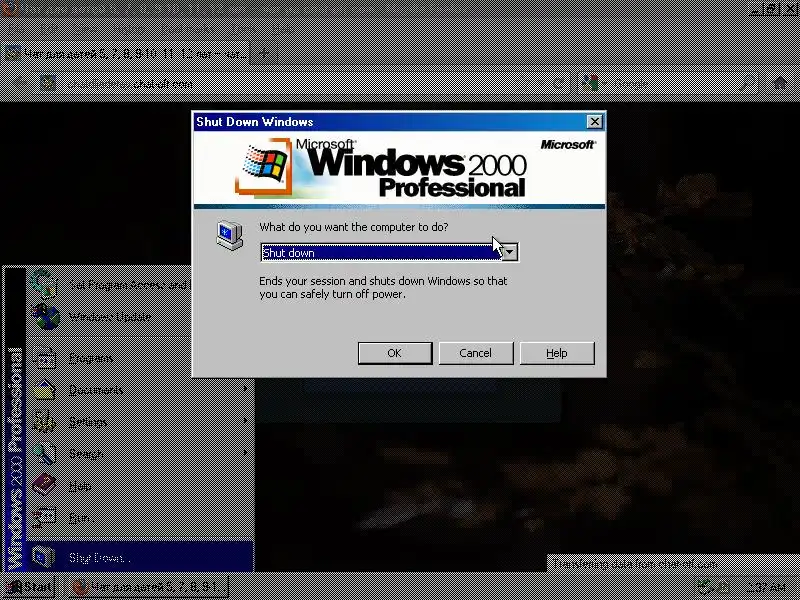Click the site favicon in address bar
The height and width of the screenshot is (600, 800).
pos(48,83)
